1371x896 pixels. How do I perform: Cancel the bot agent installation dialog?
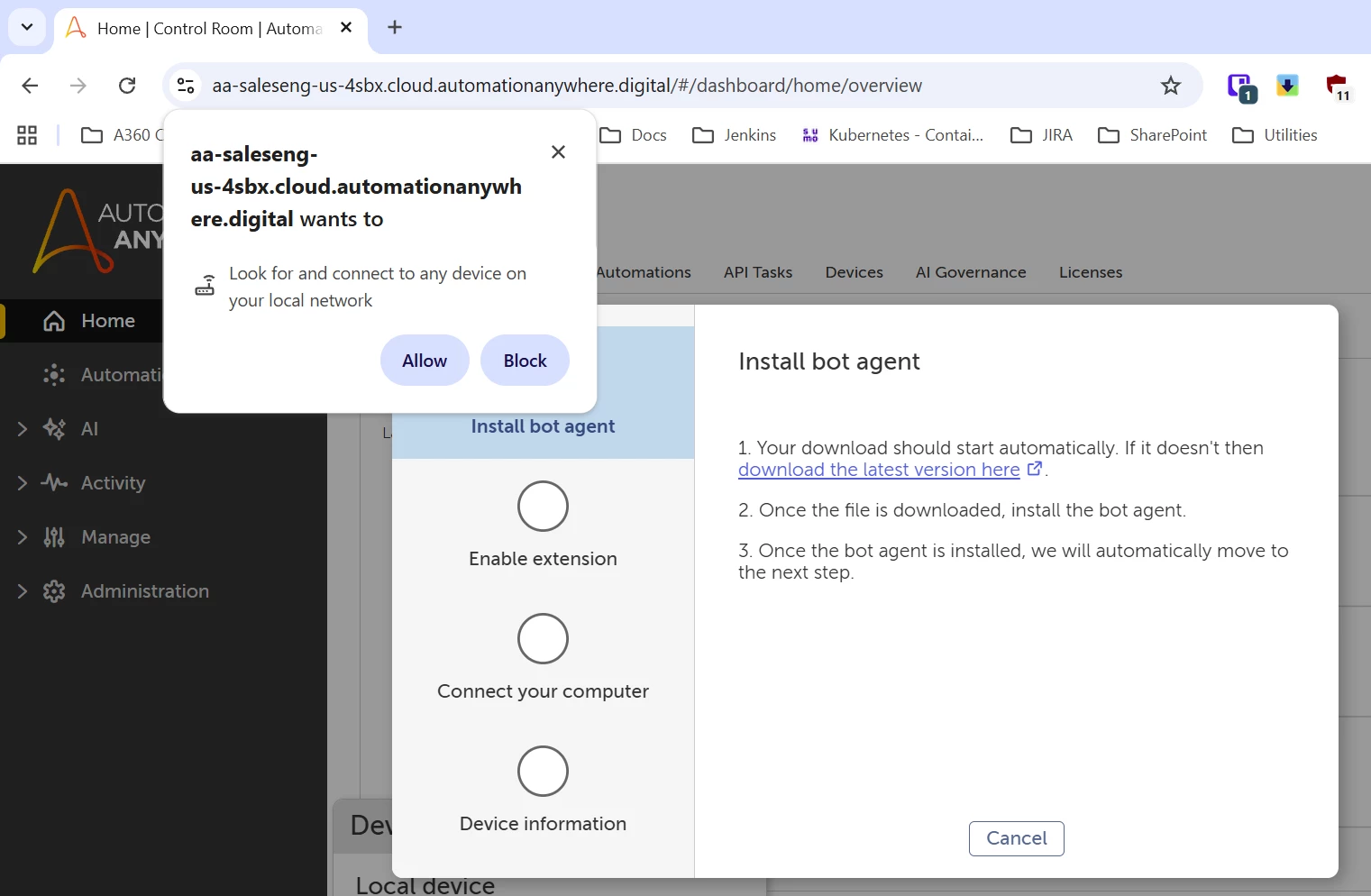(1016, 838)
